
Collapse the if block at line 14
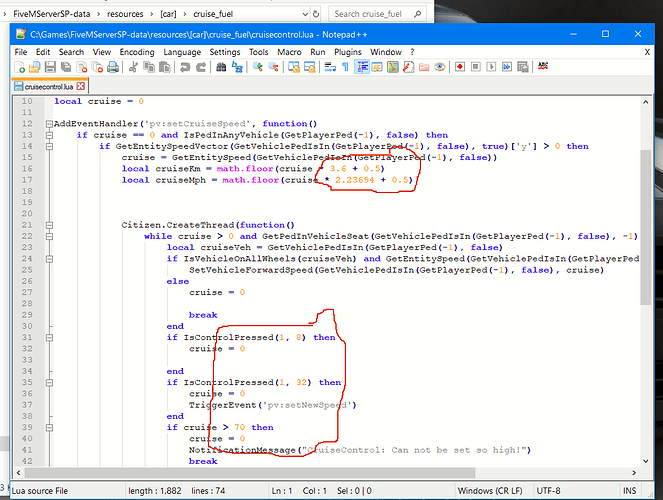pyautogui.click(x=49, y=146)
